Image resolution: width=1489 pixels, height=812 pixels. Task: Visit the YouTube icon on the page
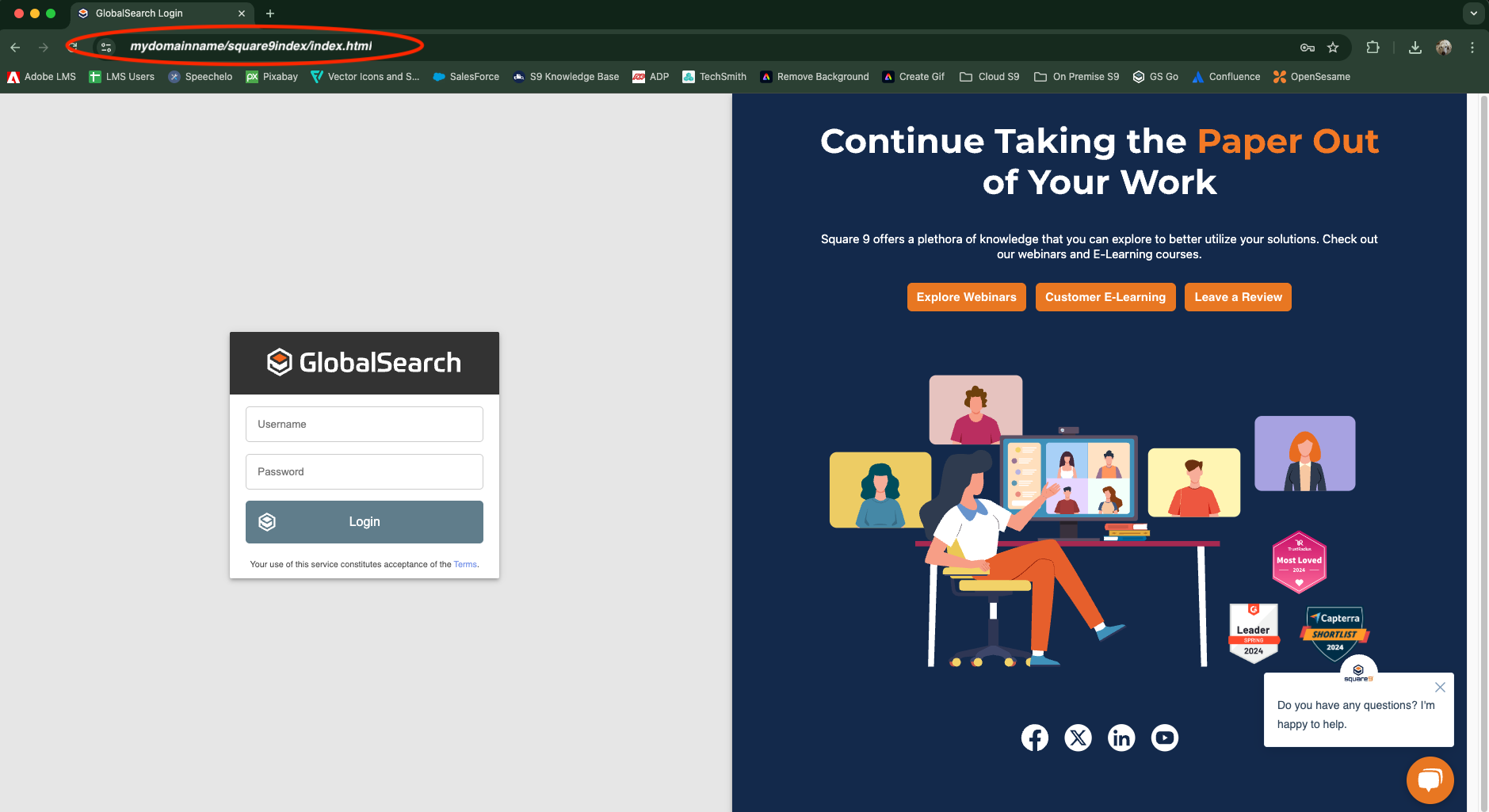click(1164, 738)
